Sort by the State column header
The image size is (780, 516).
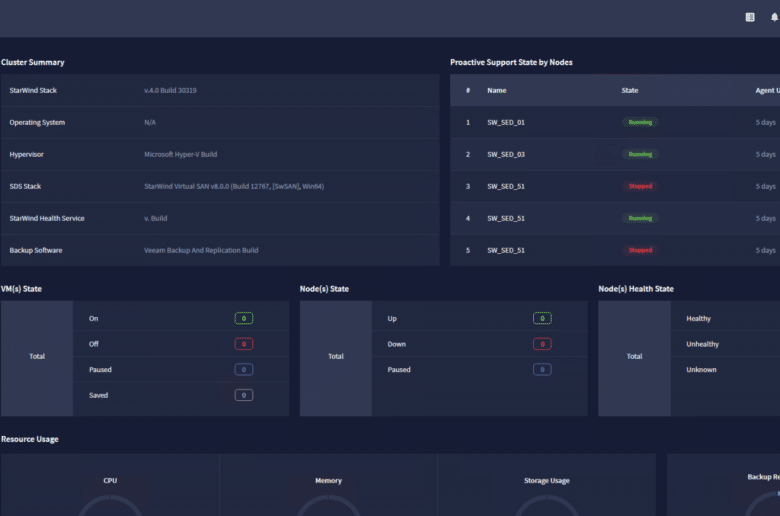click(630, 90)
